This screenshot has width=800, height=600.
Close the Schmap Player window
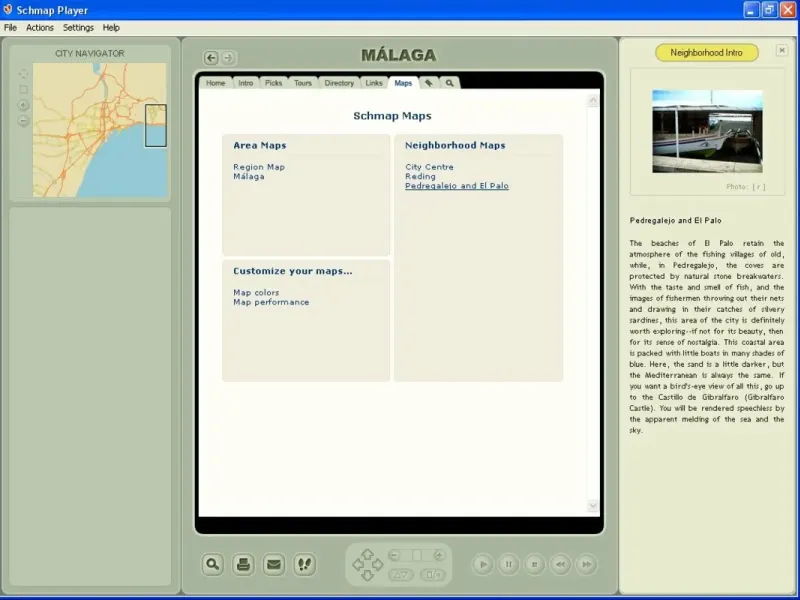point(788,10)
